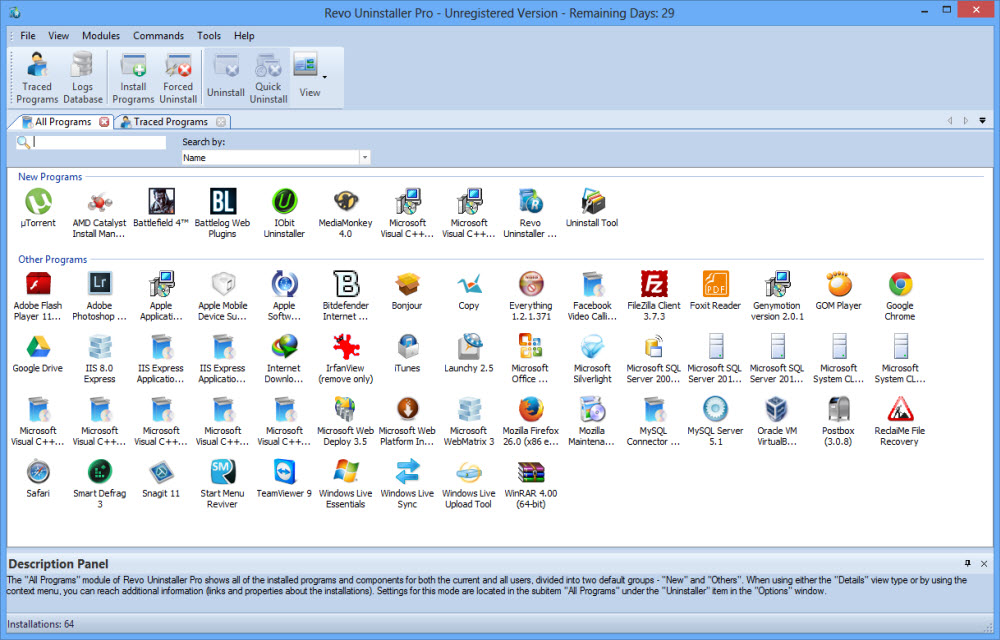Close the All Programs tab

104,121
